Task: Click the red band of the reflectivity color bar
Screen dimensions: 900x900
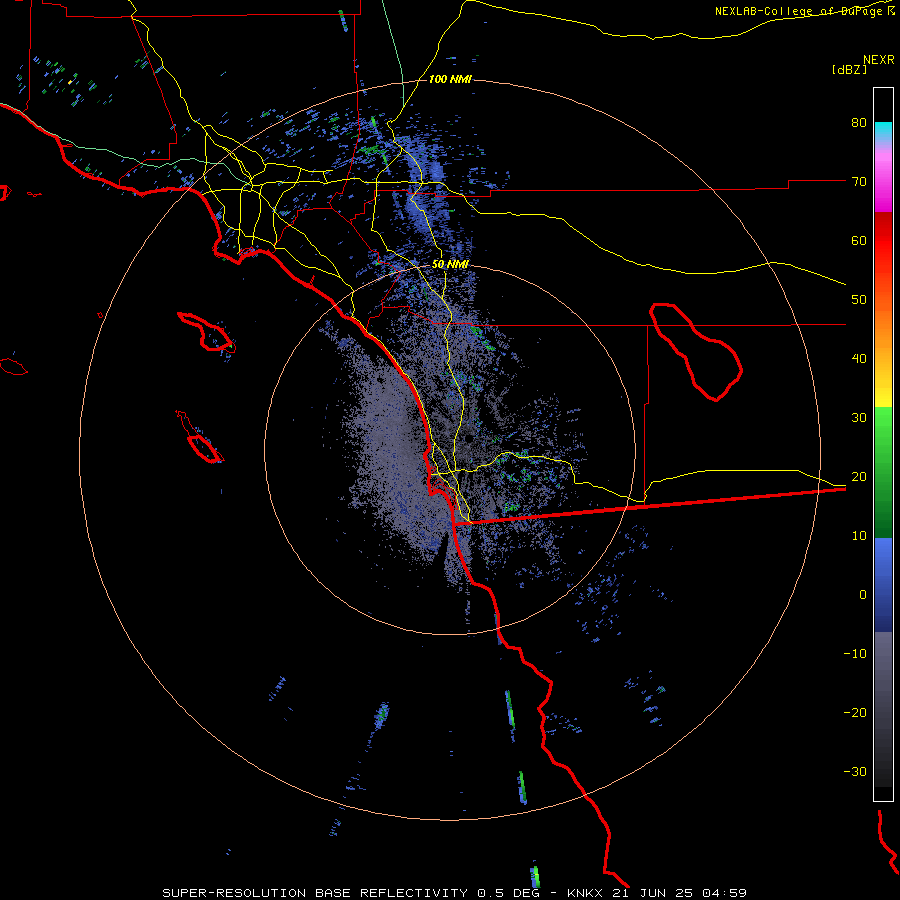Action: click(883, 241)
